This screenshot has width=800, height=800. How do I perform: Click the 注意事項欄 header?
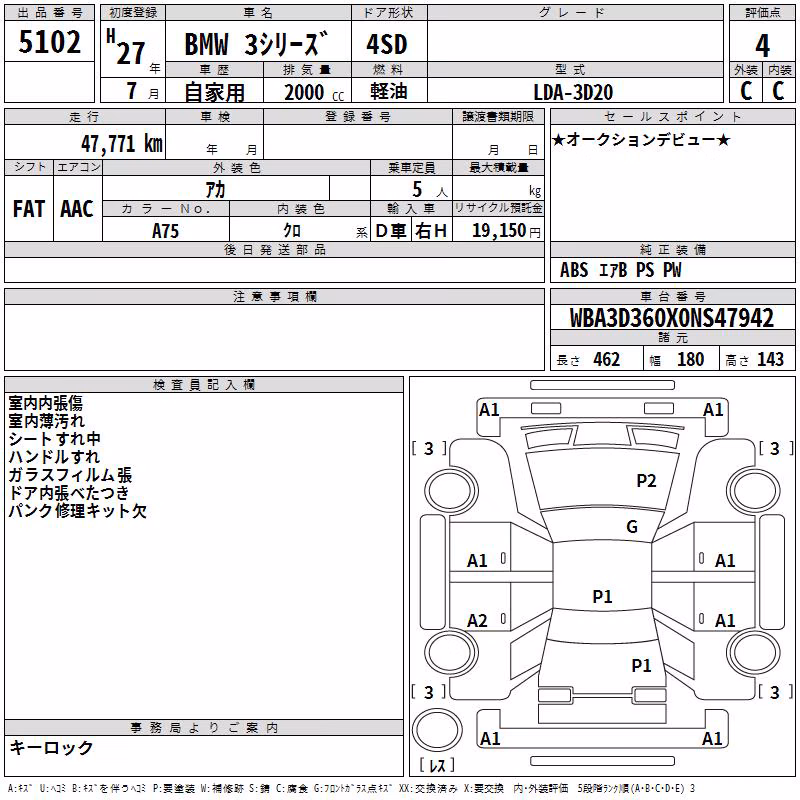(275, 297)
